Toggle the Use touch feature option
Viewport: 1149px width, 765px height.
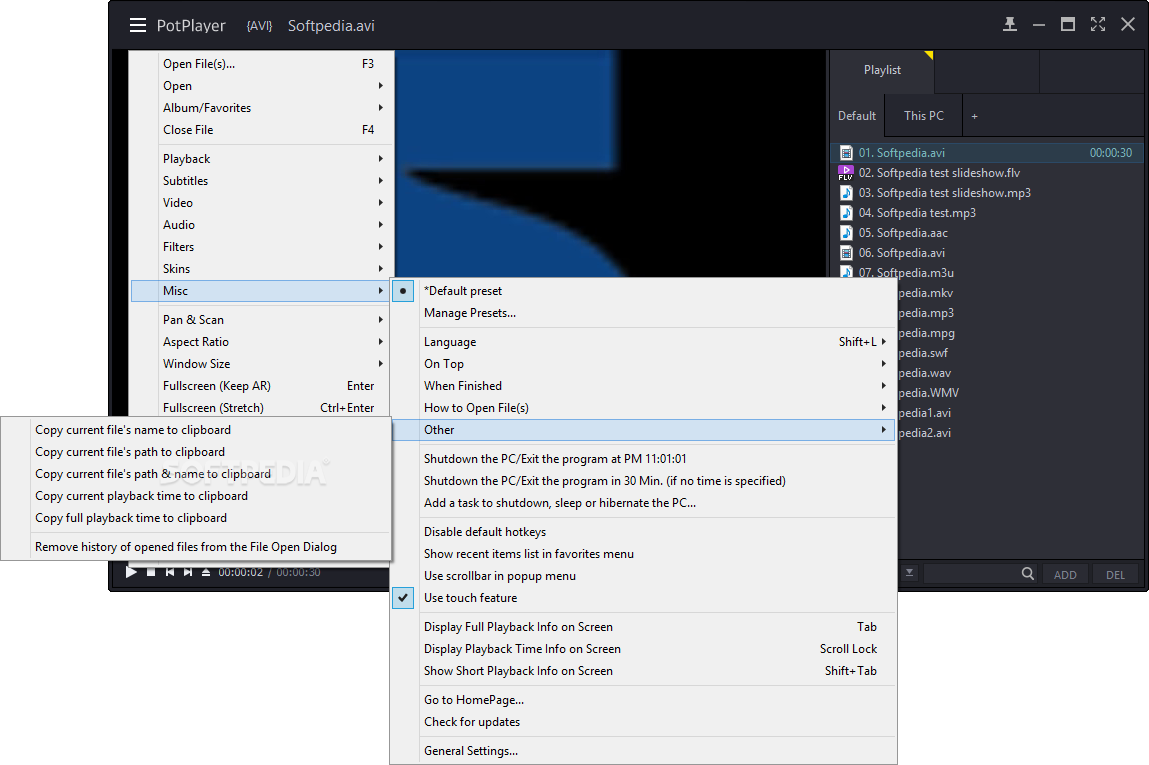click(x=644, y=598)
